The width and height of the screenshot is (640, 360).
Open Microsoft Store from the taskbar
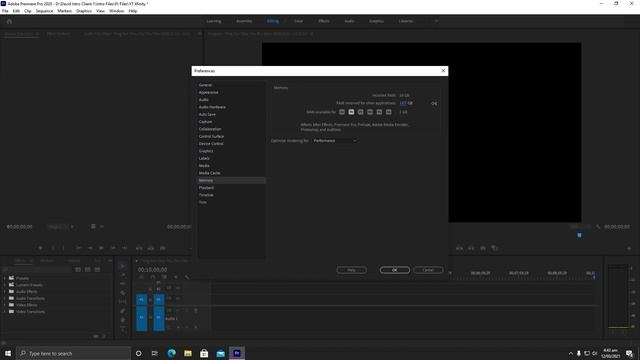(204, 353)
